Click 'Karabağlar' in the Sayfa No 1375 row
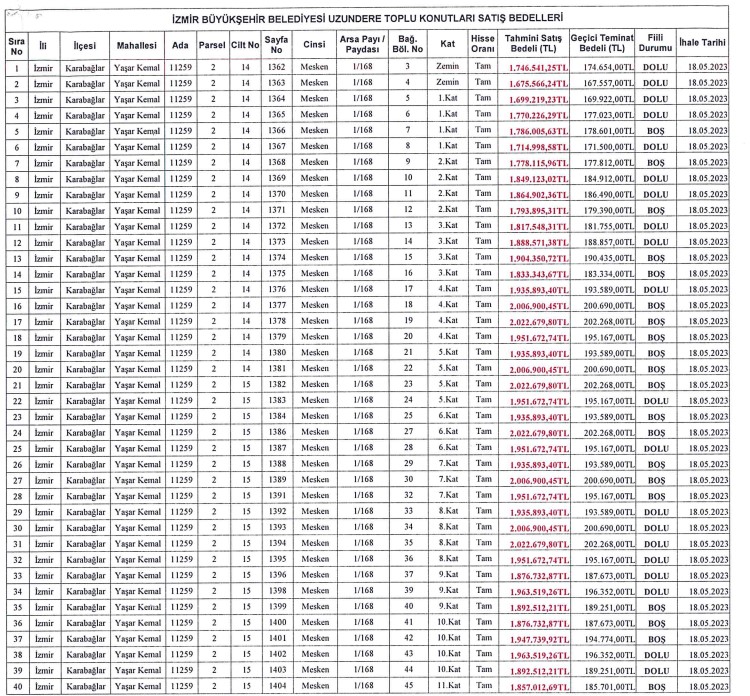The width and height of the screenshot is (750, 696). click(85, 275)
